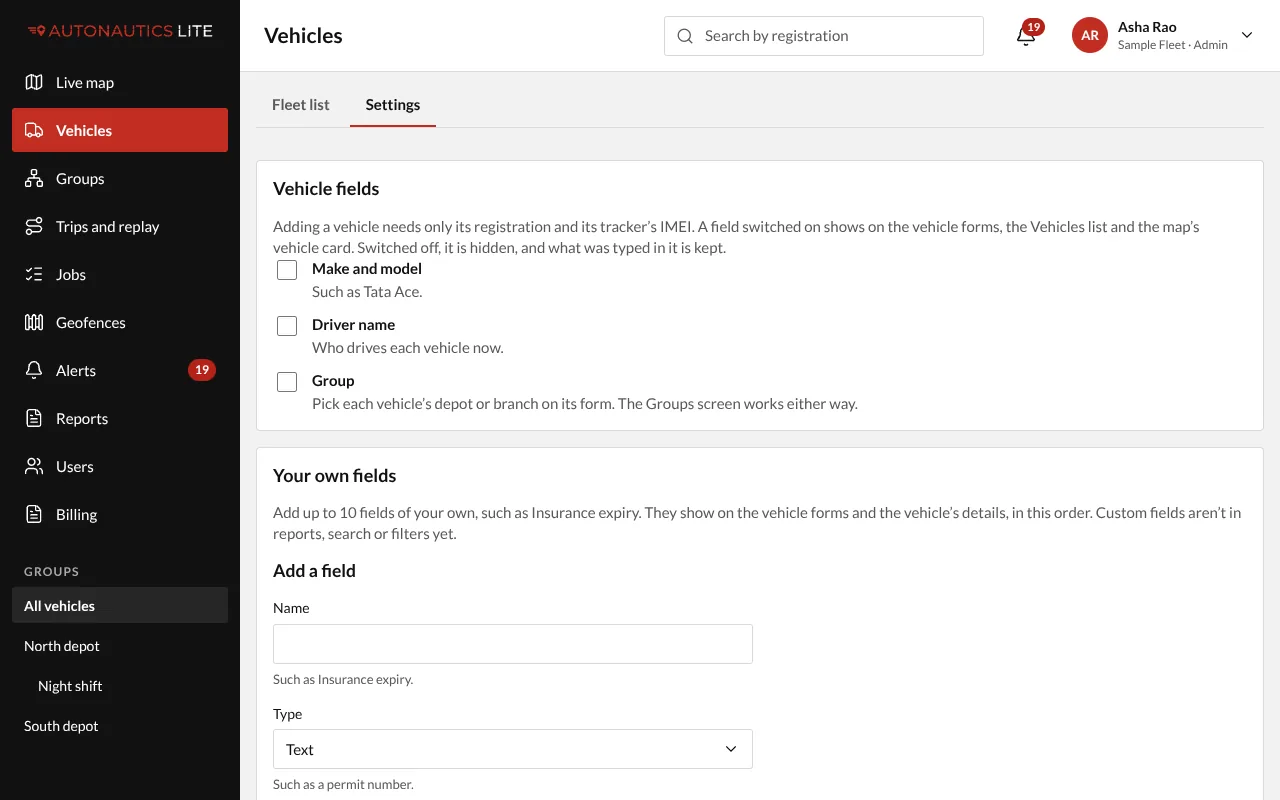This screenshot has width=1280, height=800.
Task: Click the GROUPS sidebar section label
Action: 51,571
